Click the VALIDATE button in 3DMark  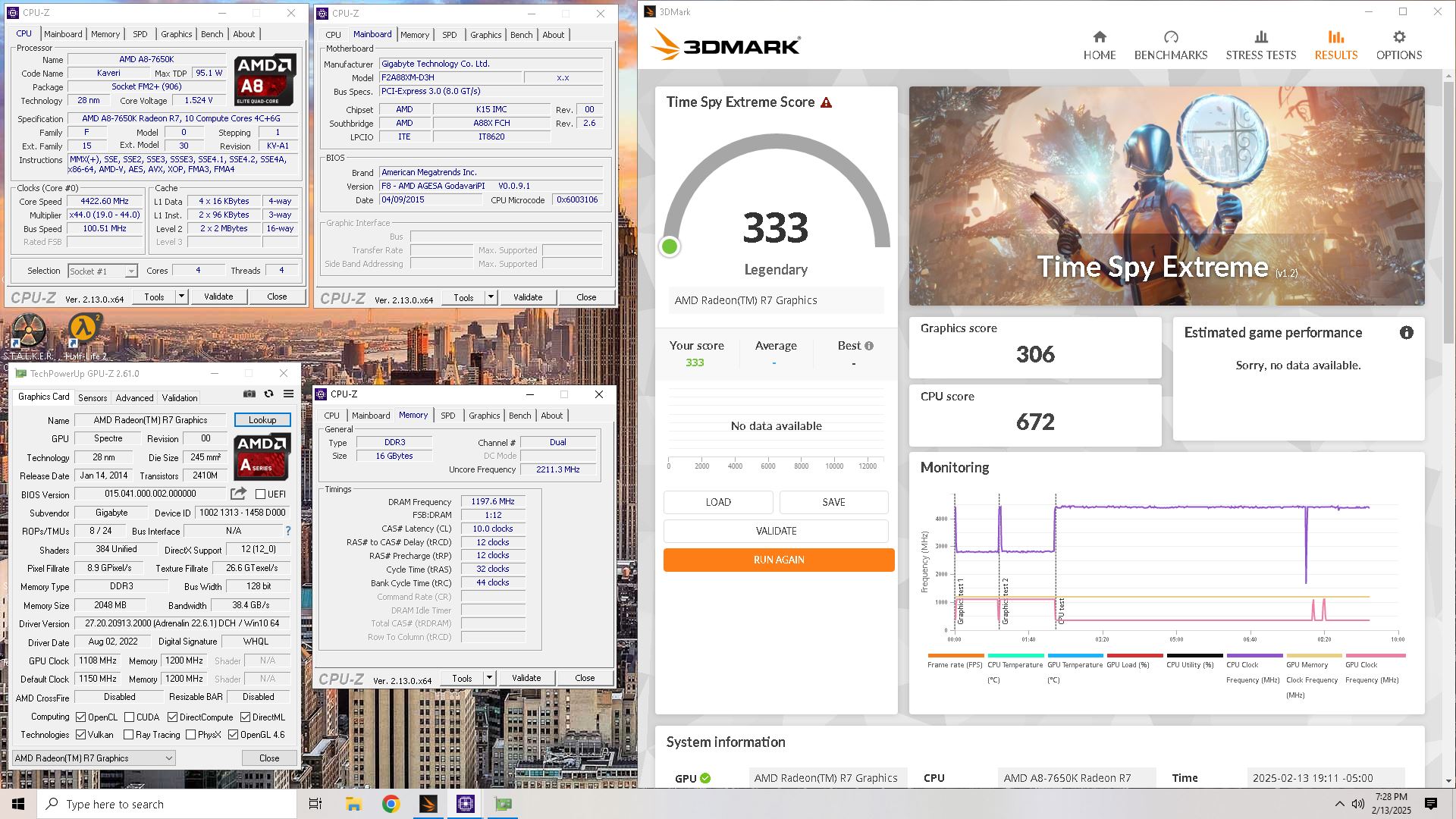point(776,531)
